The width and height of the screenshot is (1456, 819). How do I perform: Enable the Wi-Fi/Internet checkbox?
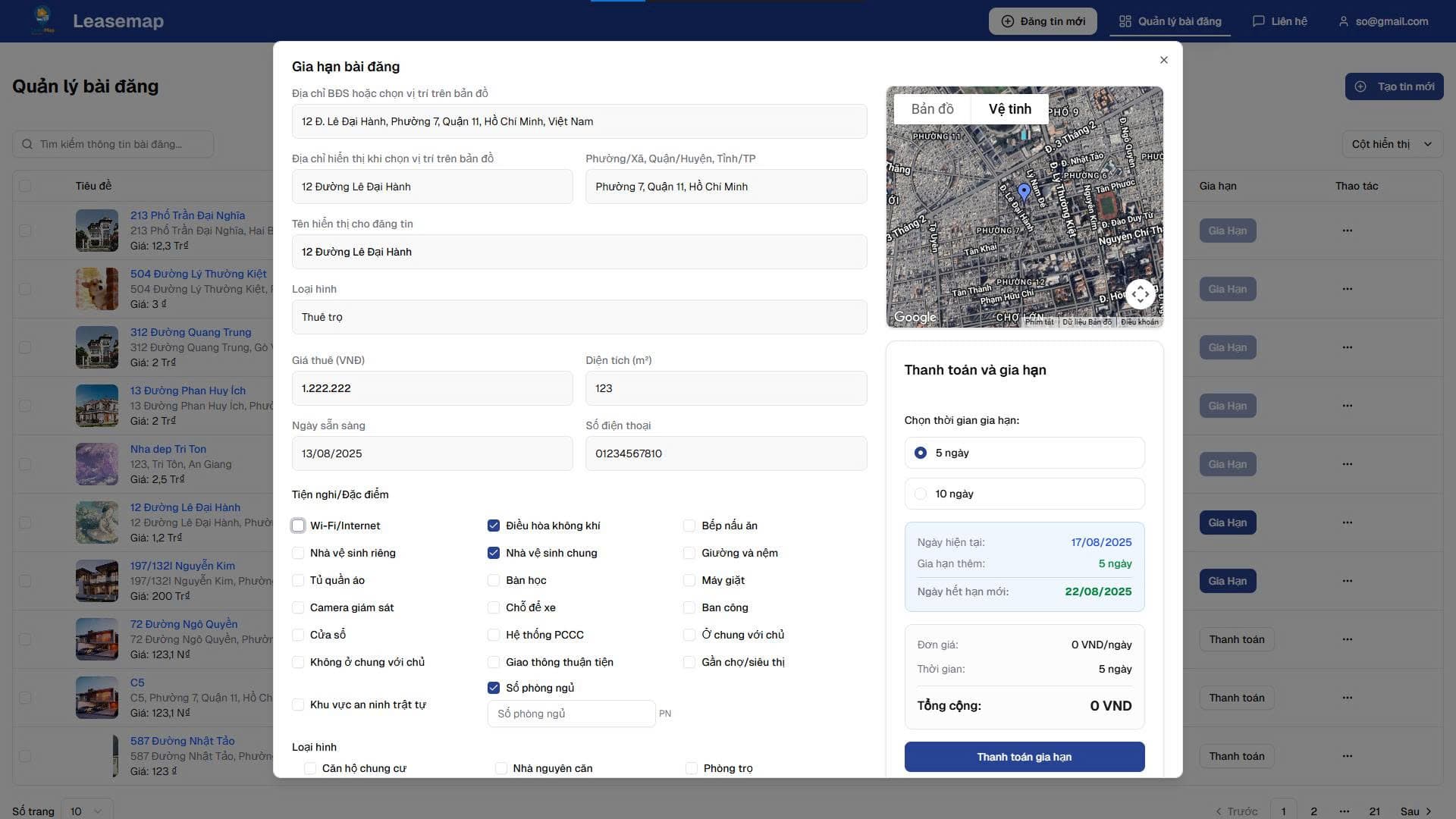tap(298, 525)
